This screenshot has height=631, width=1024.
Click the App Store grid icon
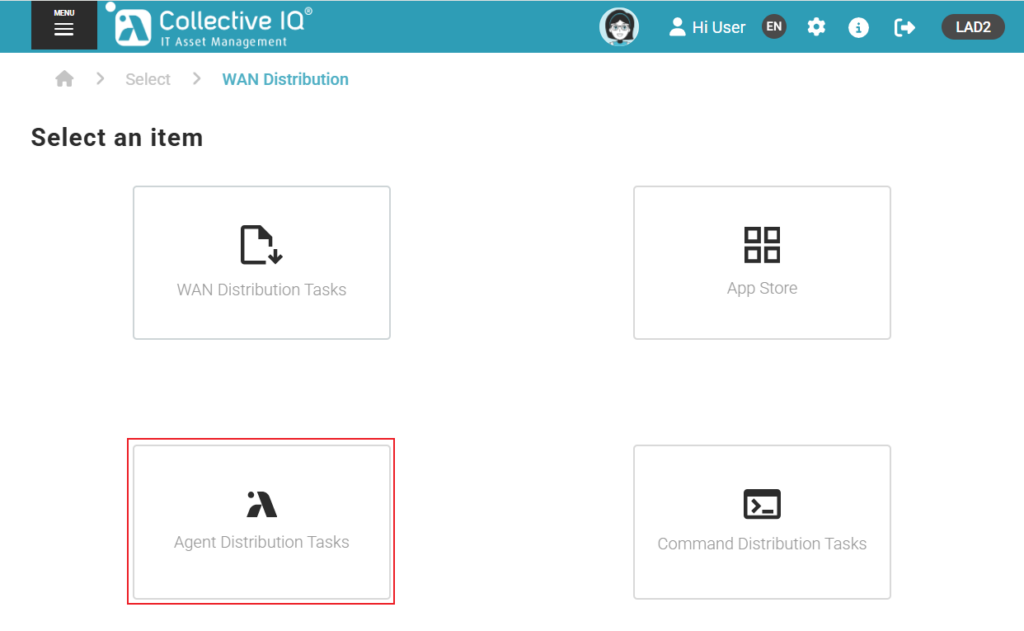tap(762, 245)
